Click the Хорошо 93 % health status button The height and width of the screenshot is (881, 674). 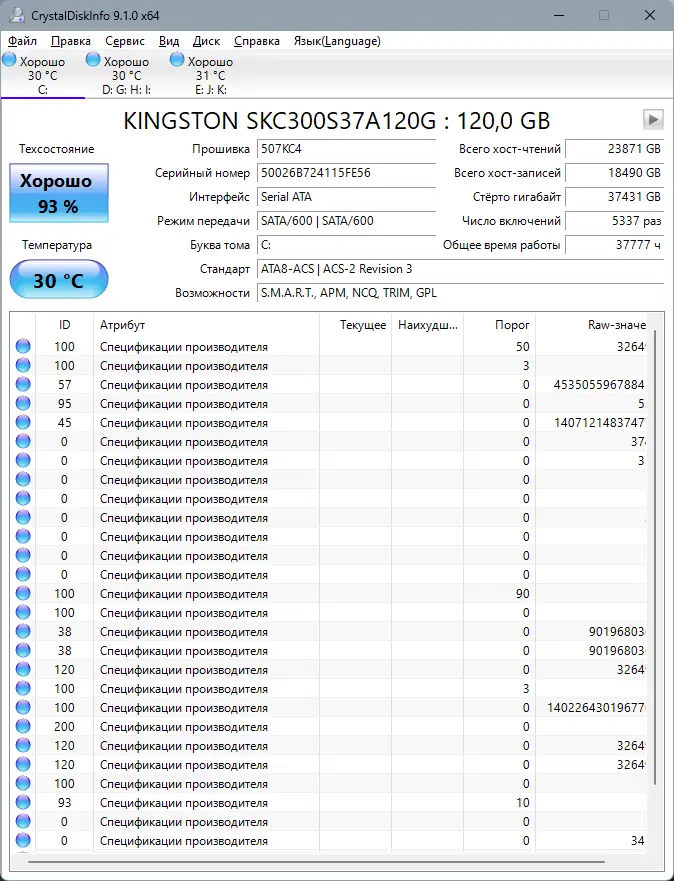coord(59,193)
